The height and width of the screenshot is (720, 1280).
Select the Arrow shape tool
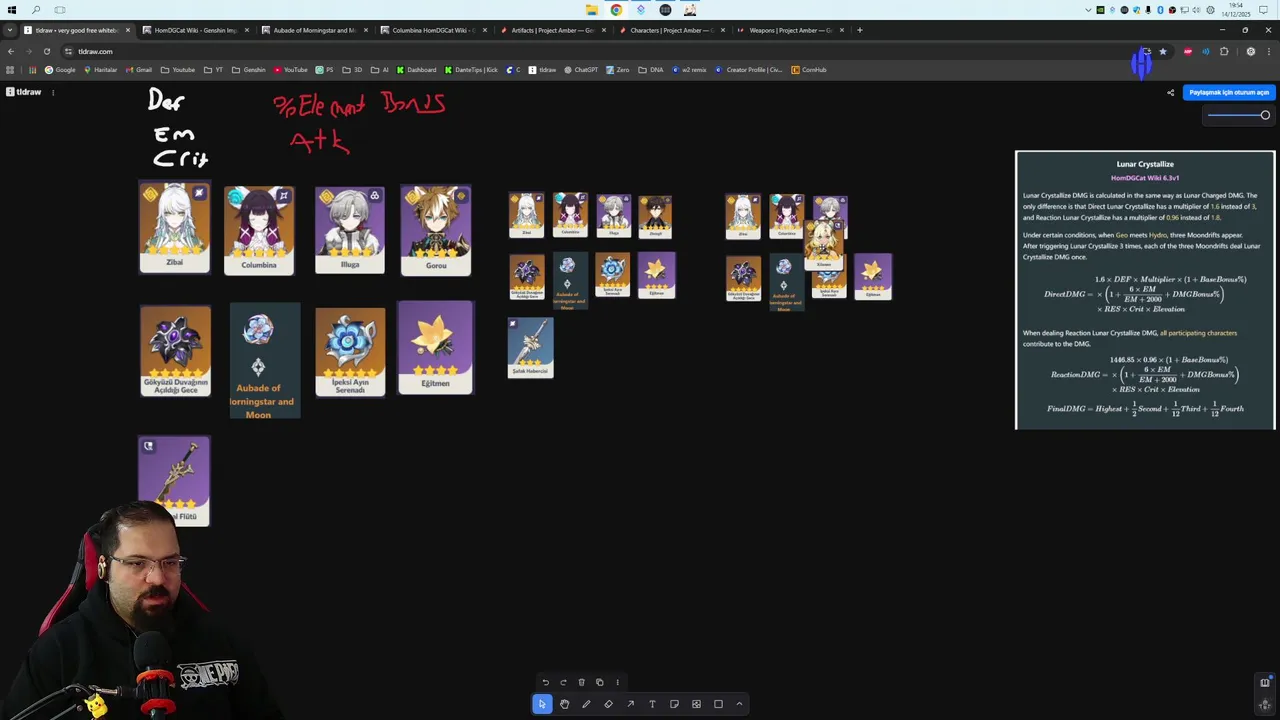[630, 704]
